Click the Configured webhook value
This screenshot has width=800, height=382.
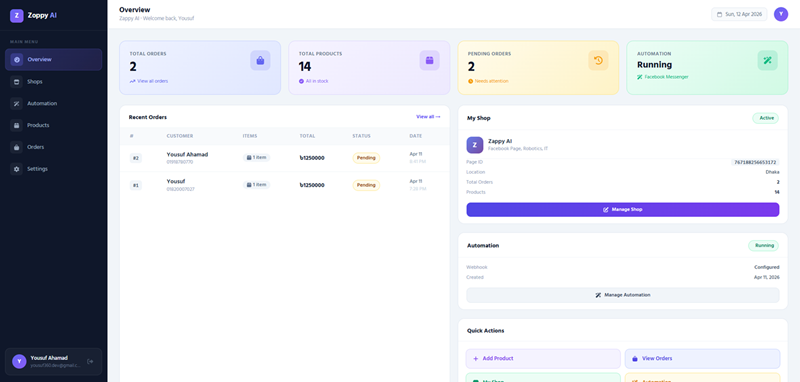click(767, 267)
